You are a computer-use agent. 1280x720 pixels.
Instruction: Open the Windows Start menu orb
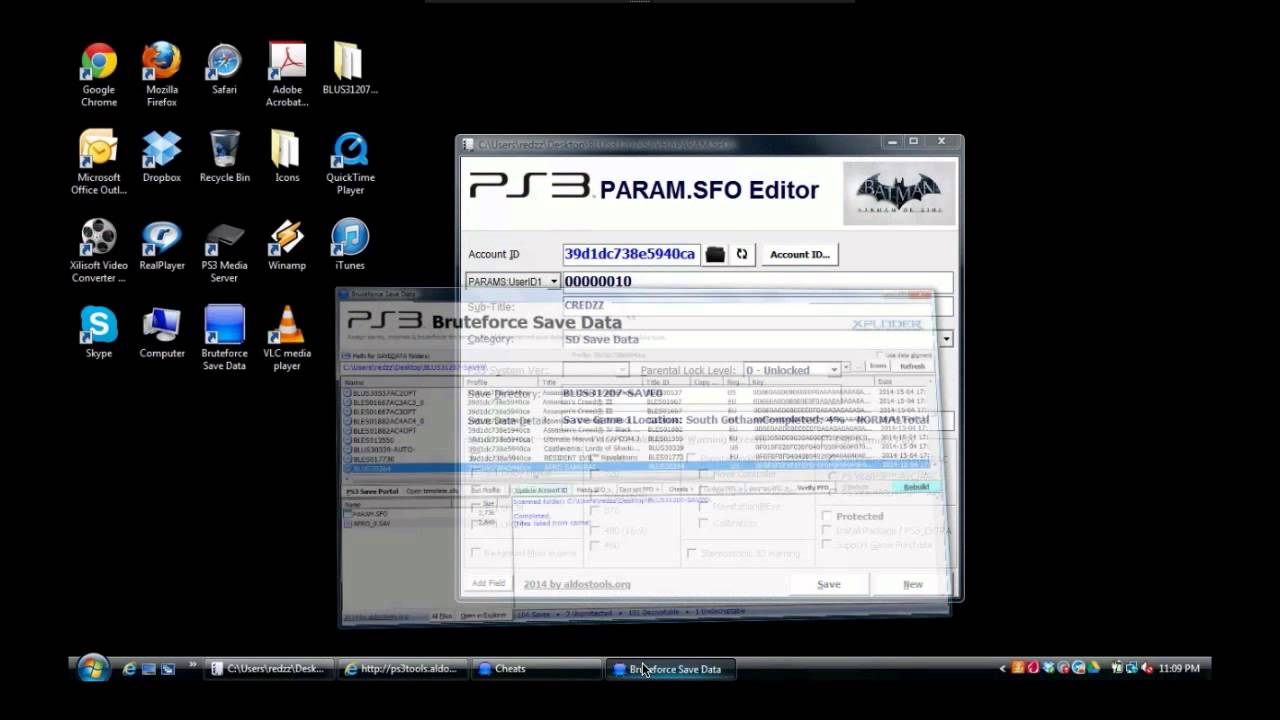[x=93, y=668]
